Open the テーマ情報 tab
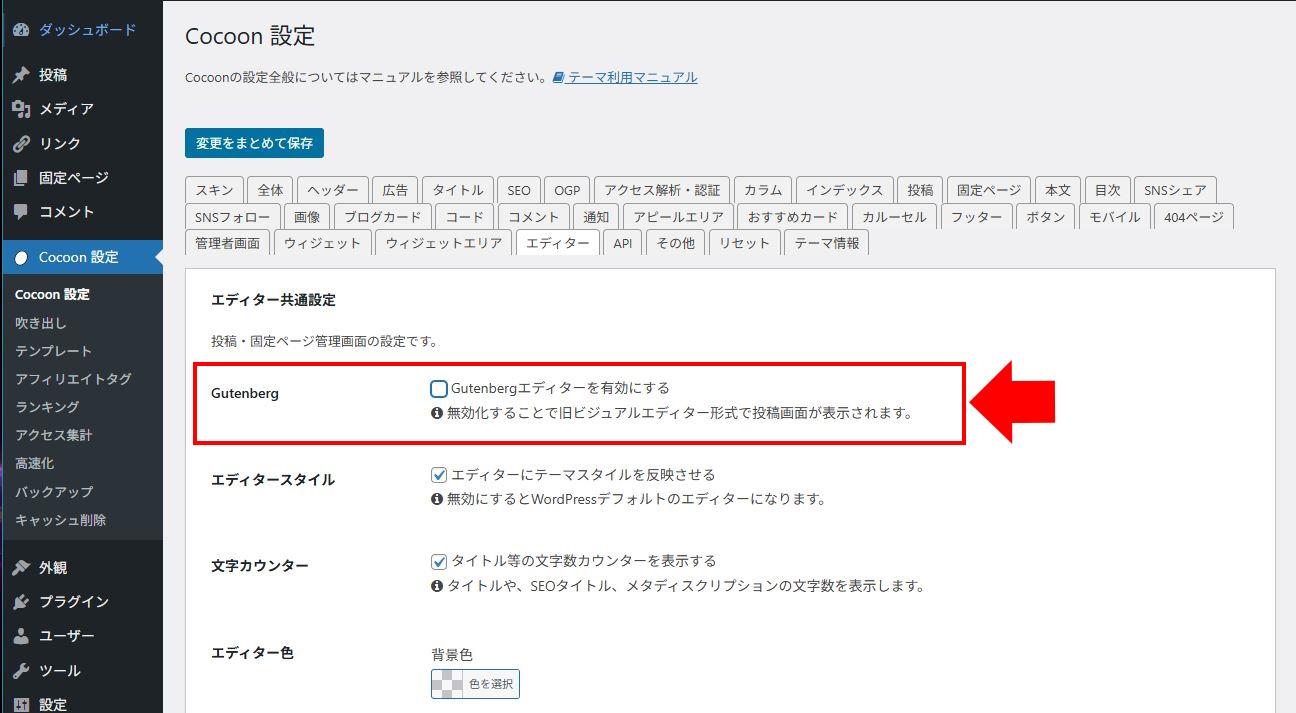1296x713 pixels. [x=827, y=243]
